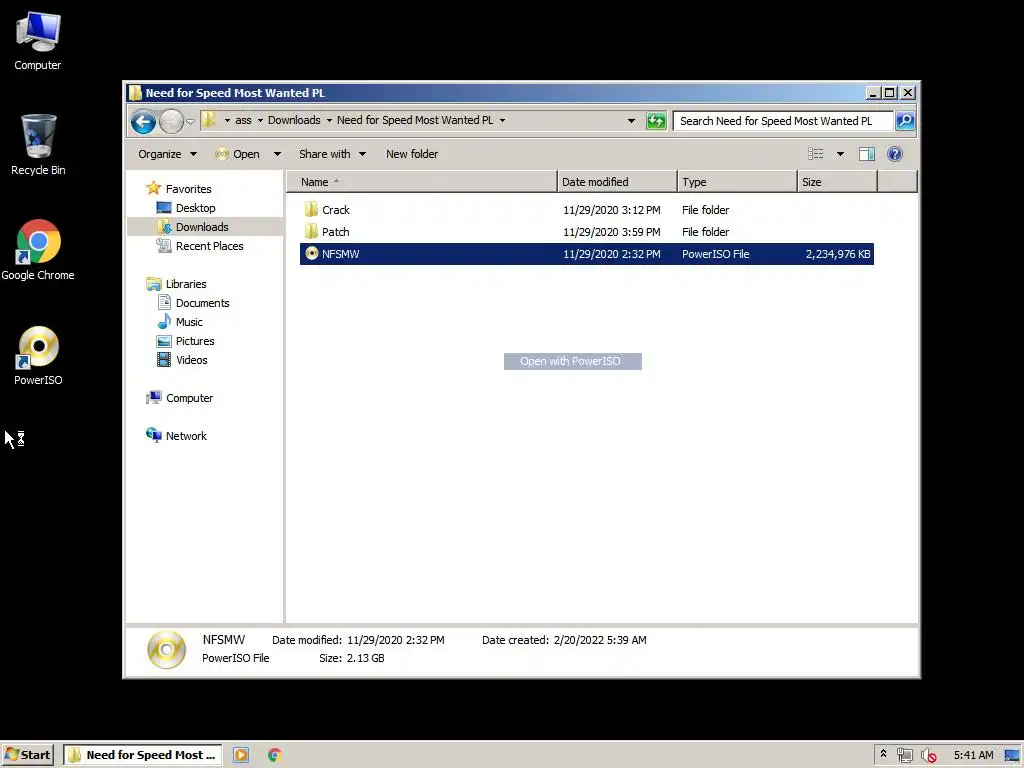Screen dimensions: 1024x768
Task: Select the PowerISO desktop shortcut
Action: [x=38, y=356]
